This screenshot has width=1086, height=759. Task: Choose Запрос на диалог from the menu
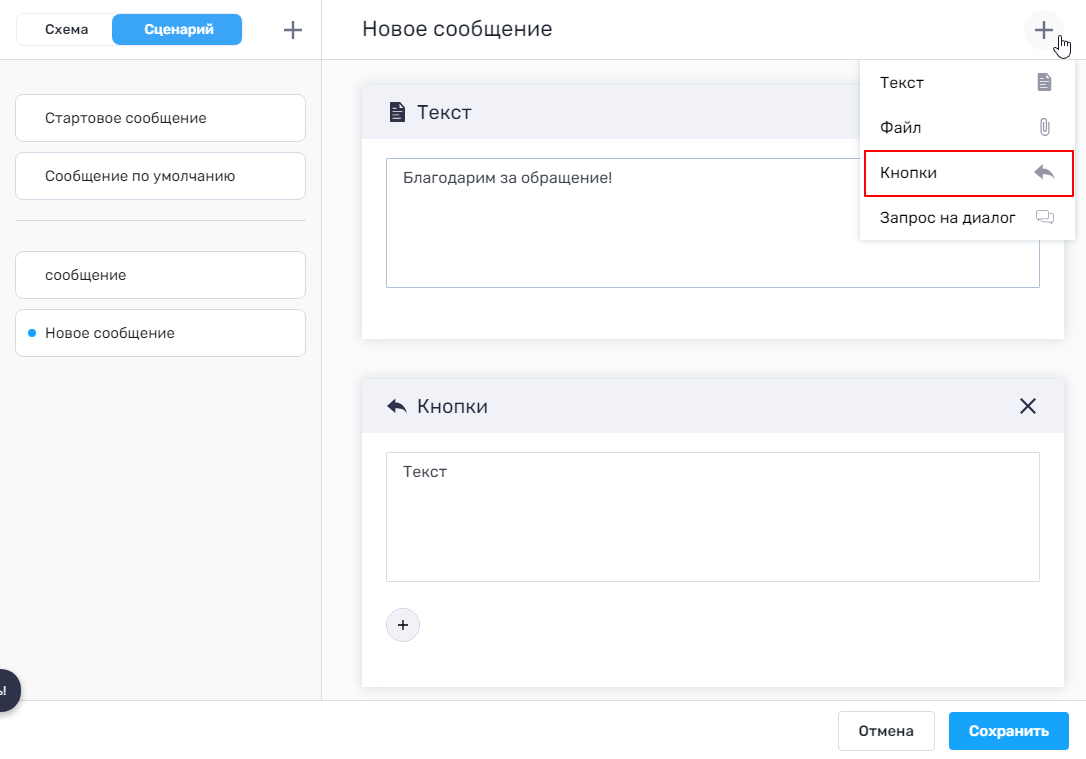pos(947,218)
